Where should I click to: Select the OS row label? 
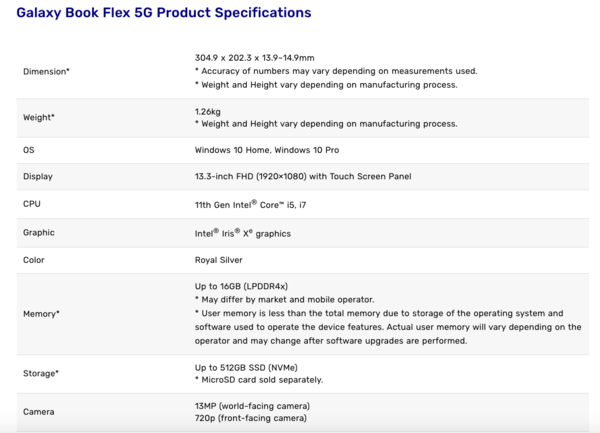29,149
